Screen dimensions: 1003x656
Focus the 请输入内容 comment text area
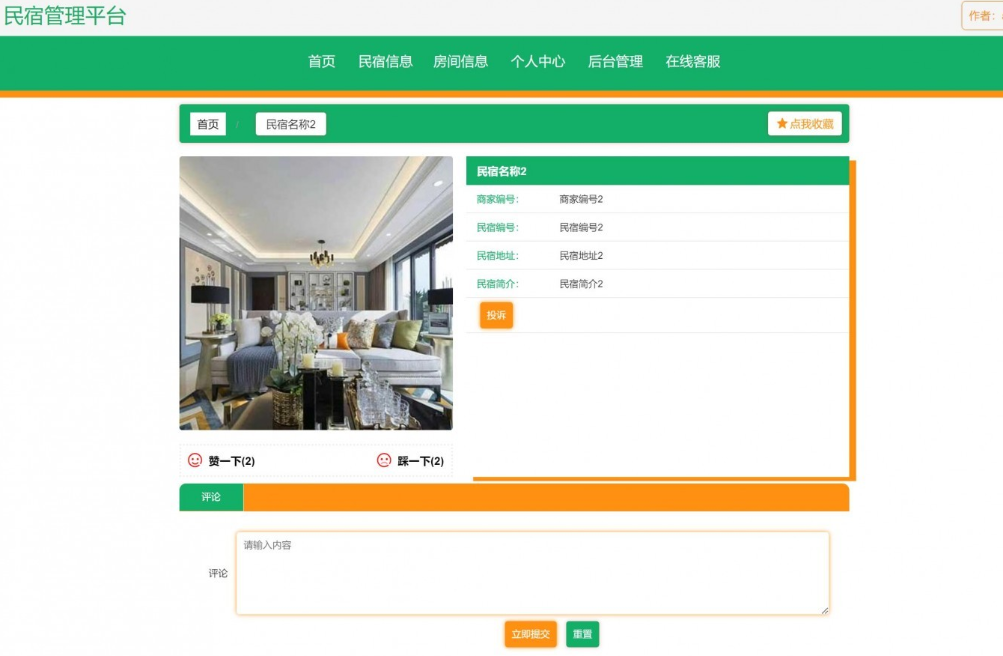pyautogui.click(x=532, y=573)
